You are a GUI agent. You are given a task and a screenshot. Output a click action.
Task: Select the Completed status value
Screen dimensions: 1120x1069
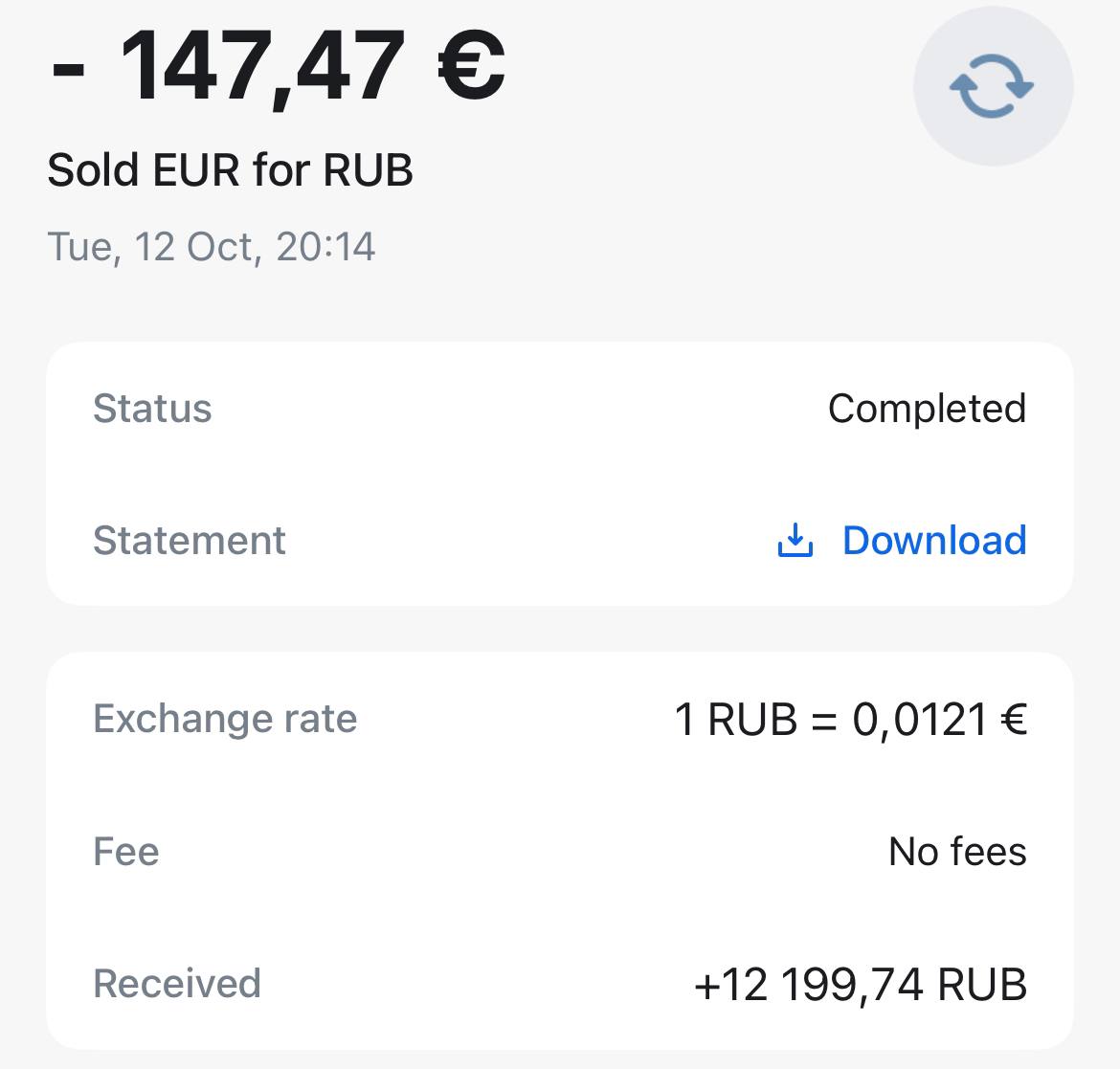point(928,409)
